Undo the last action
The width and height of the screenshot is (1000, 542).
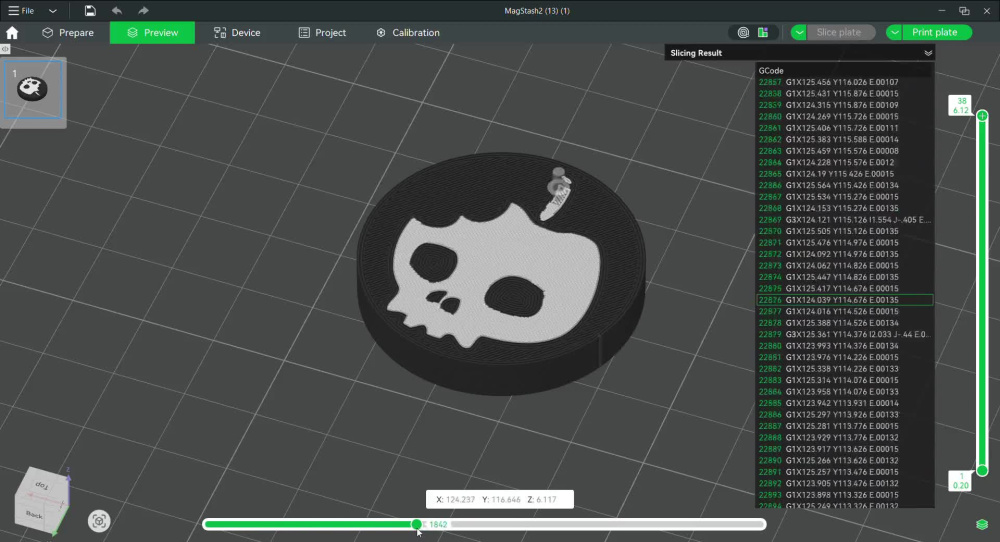point(117,11)
